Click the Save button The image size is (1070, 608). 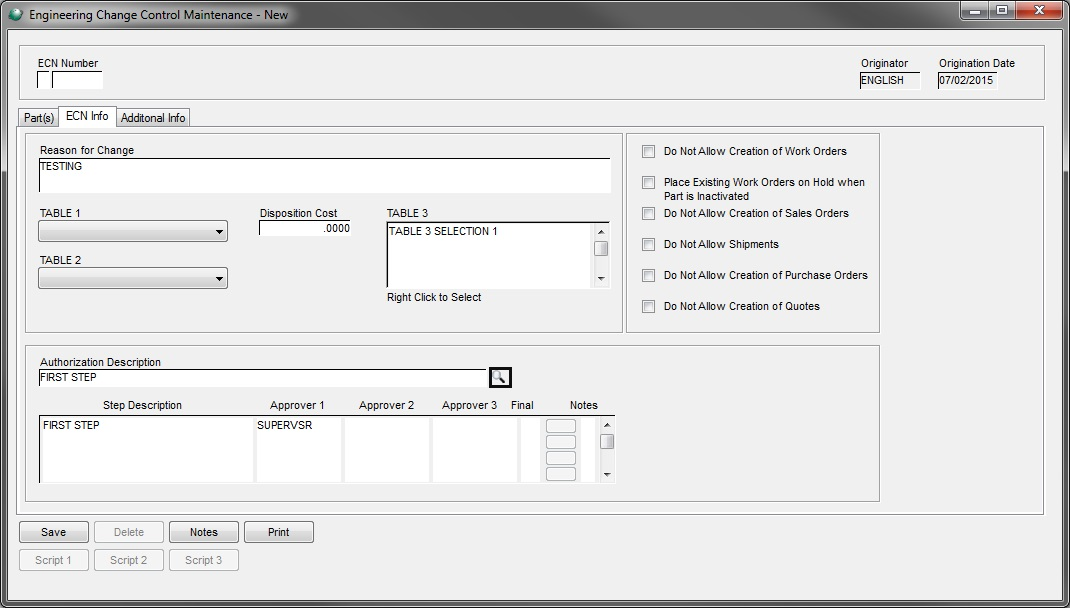[53, 532]
